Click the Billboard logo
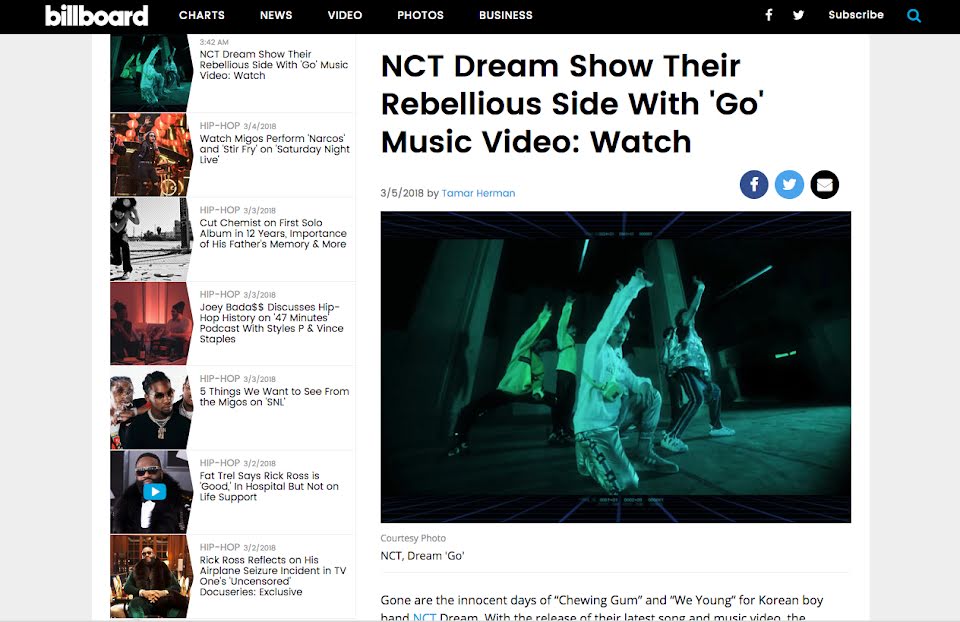The height and width of the screenshot is (622, 960). (97, 15)
